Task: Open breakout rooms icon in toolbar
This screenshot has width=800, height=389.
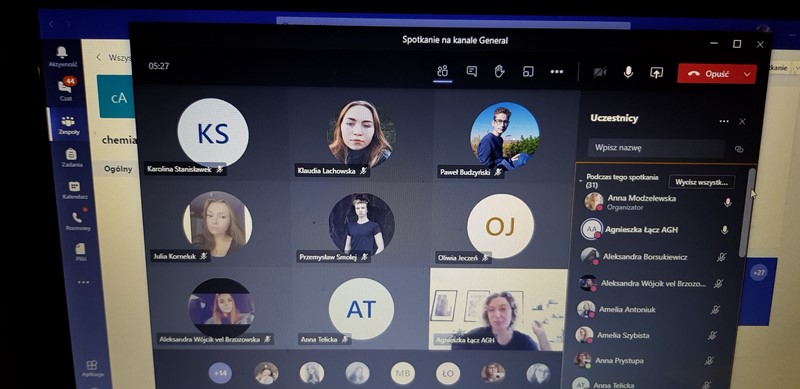Action: (x=528, y=72)
